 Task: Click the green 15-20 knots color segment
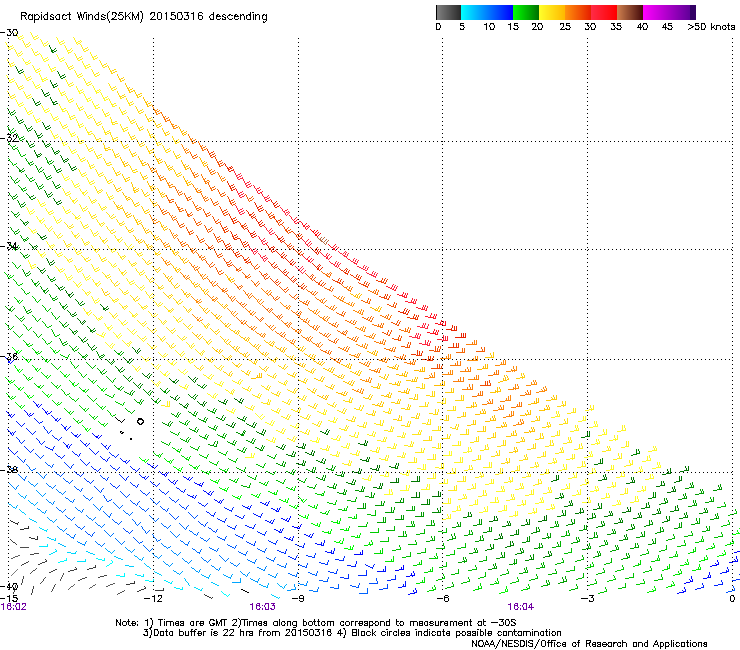click(x=526, y=12)
